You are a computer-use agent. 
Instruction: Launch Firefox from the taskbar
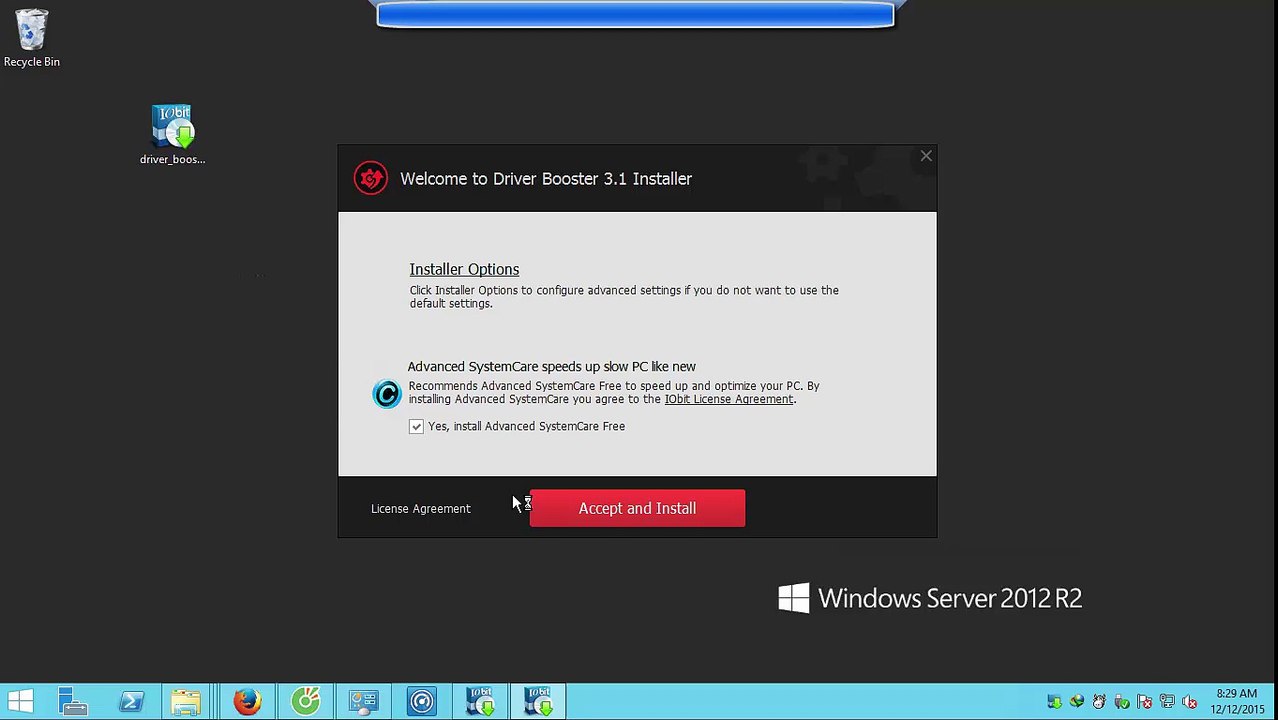(247, 702)
